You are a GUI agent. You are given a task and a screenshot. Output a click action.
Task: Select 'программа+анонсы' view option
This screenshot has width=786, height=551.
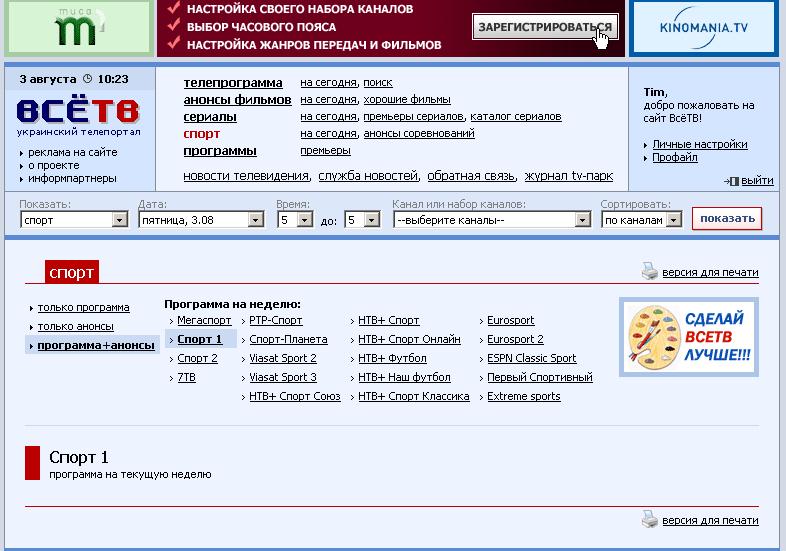click(96, 345)
